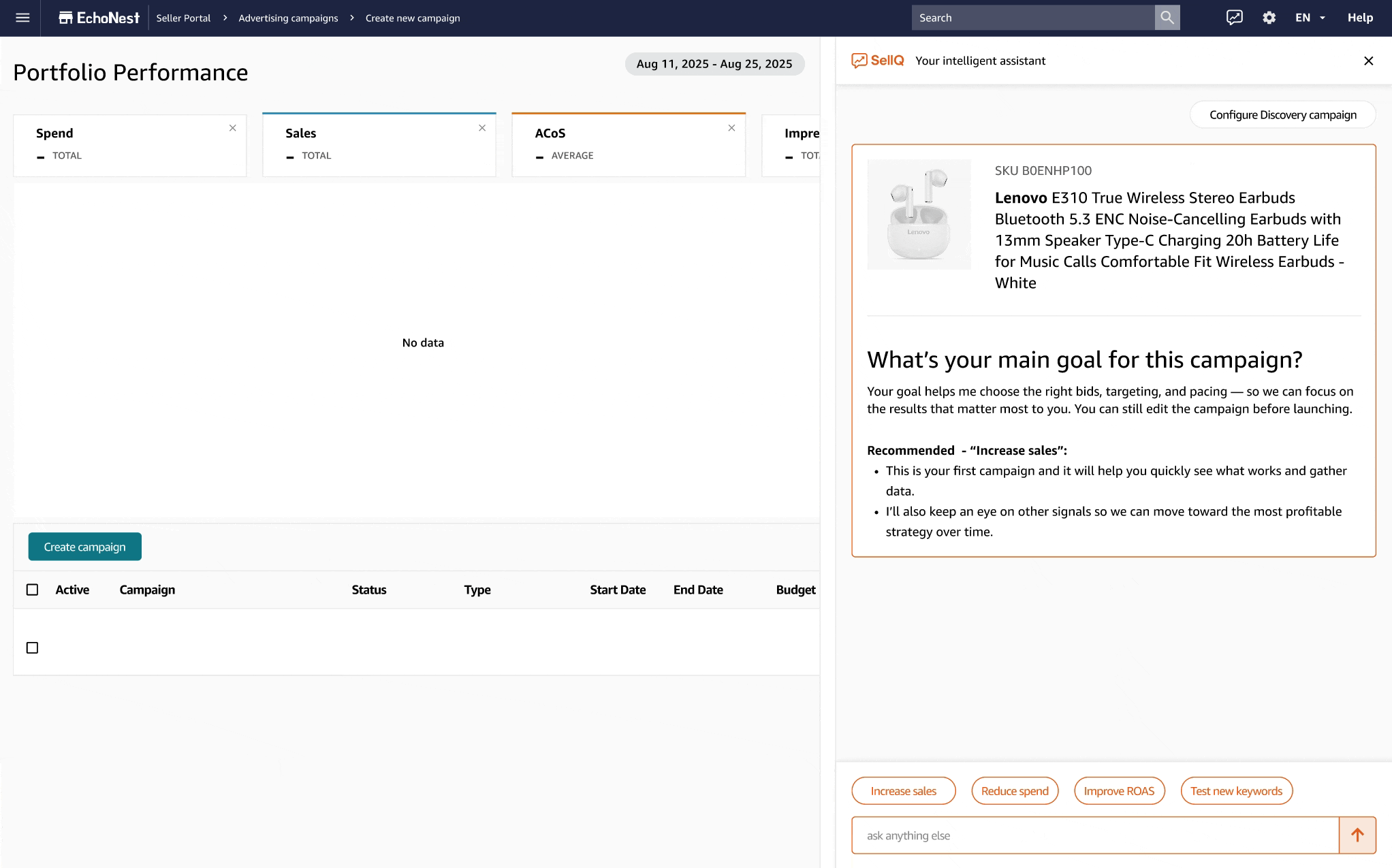Open the settings gear
This screenshot has width=1392, height=868.
1269,18
